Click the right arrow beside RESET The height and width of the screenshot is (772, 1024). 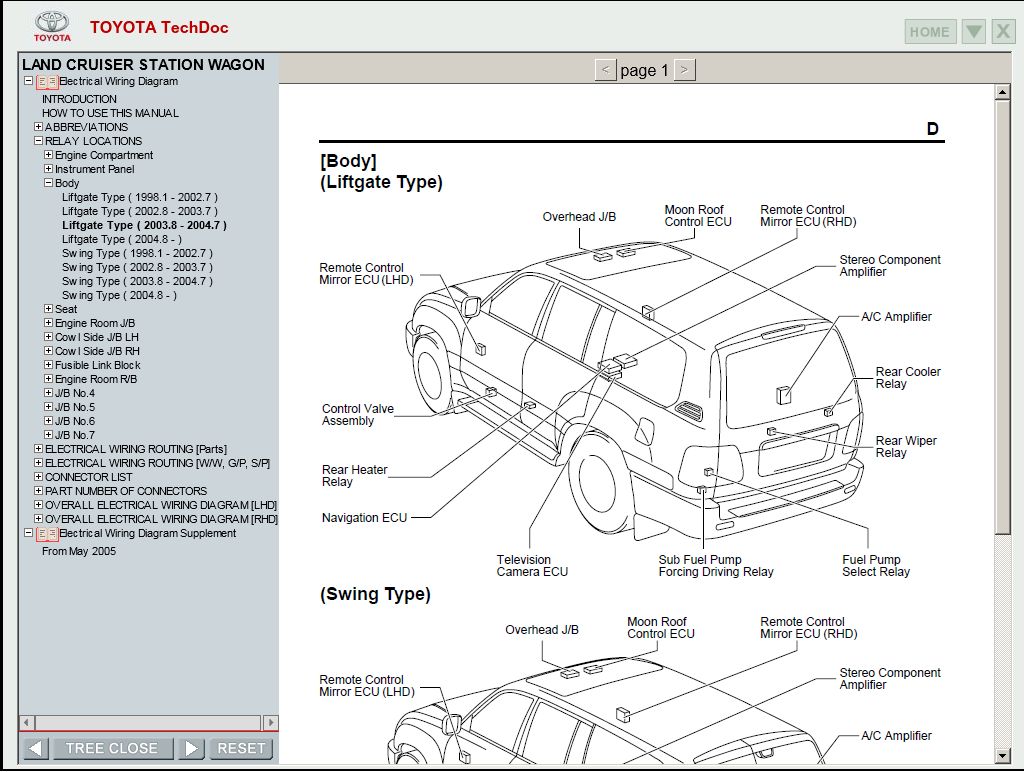tap(191, 748)
